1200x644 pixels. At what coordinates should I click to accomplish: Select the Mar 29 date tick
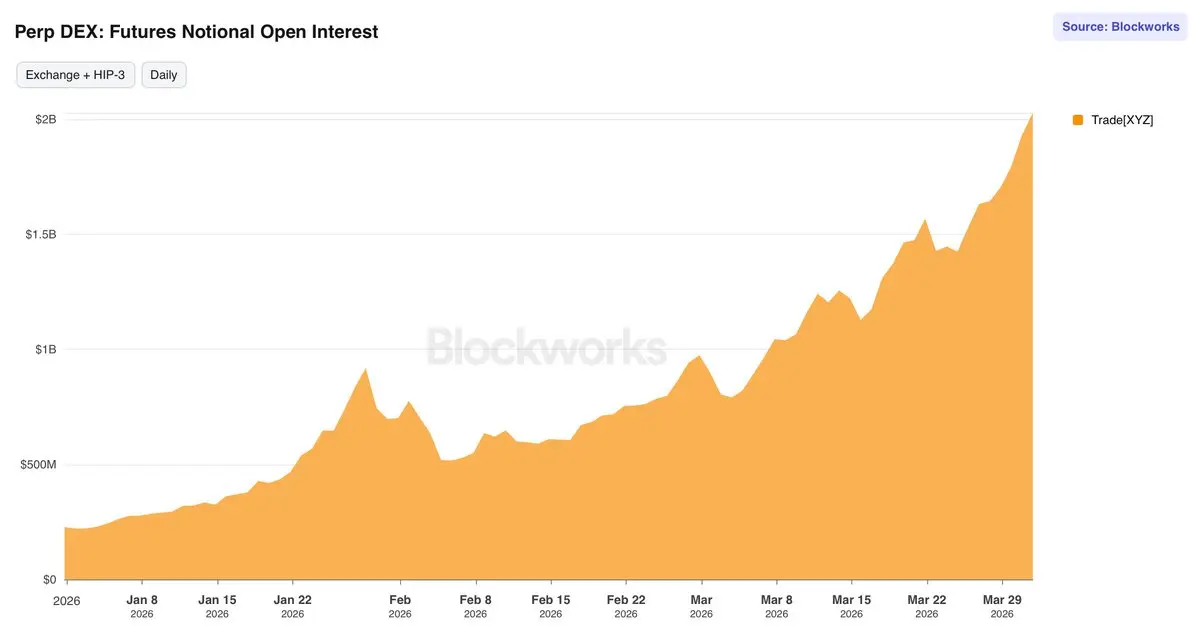[x=1003, y=606]
